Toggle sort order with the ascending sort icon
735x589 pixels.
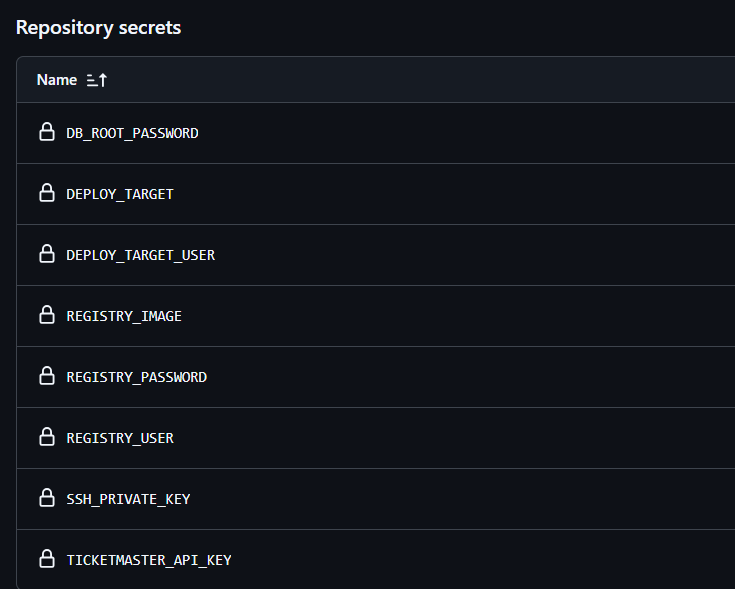[97, 80]
